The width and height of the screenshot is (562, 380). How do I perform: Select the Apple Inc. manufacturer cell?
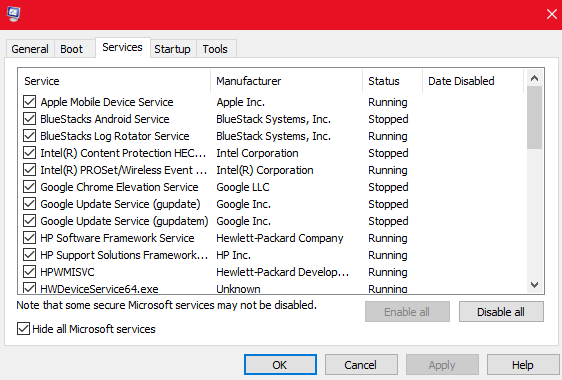[240, 102]
